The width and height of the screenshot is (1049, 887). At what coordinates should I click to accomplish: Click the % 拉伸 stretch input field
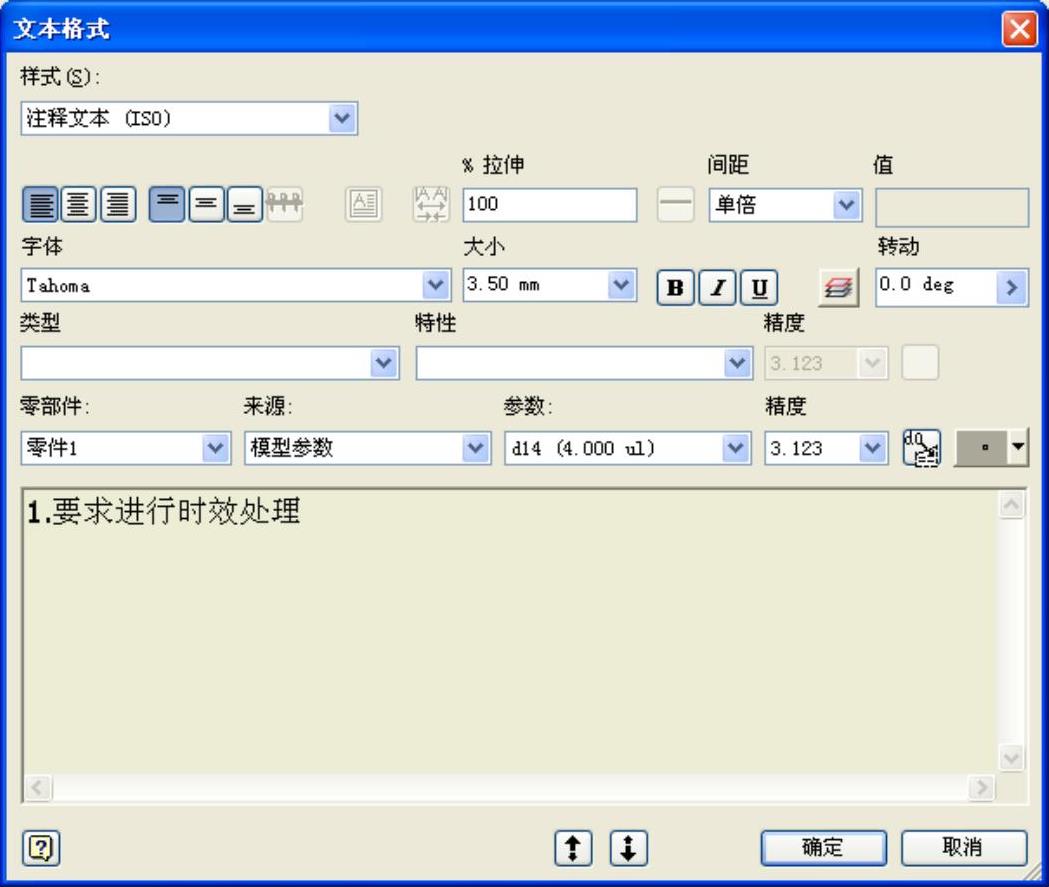[549, 205]
